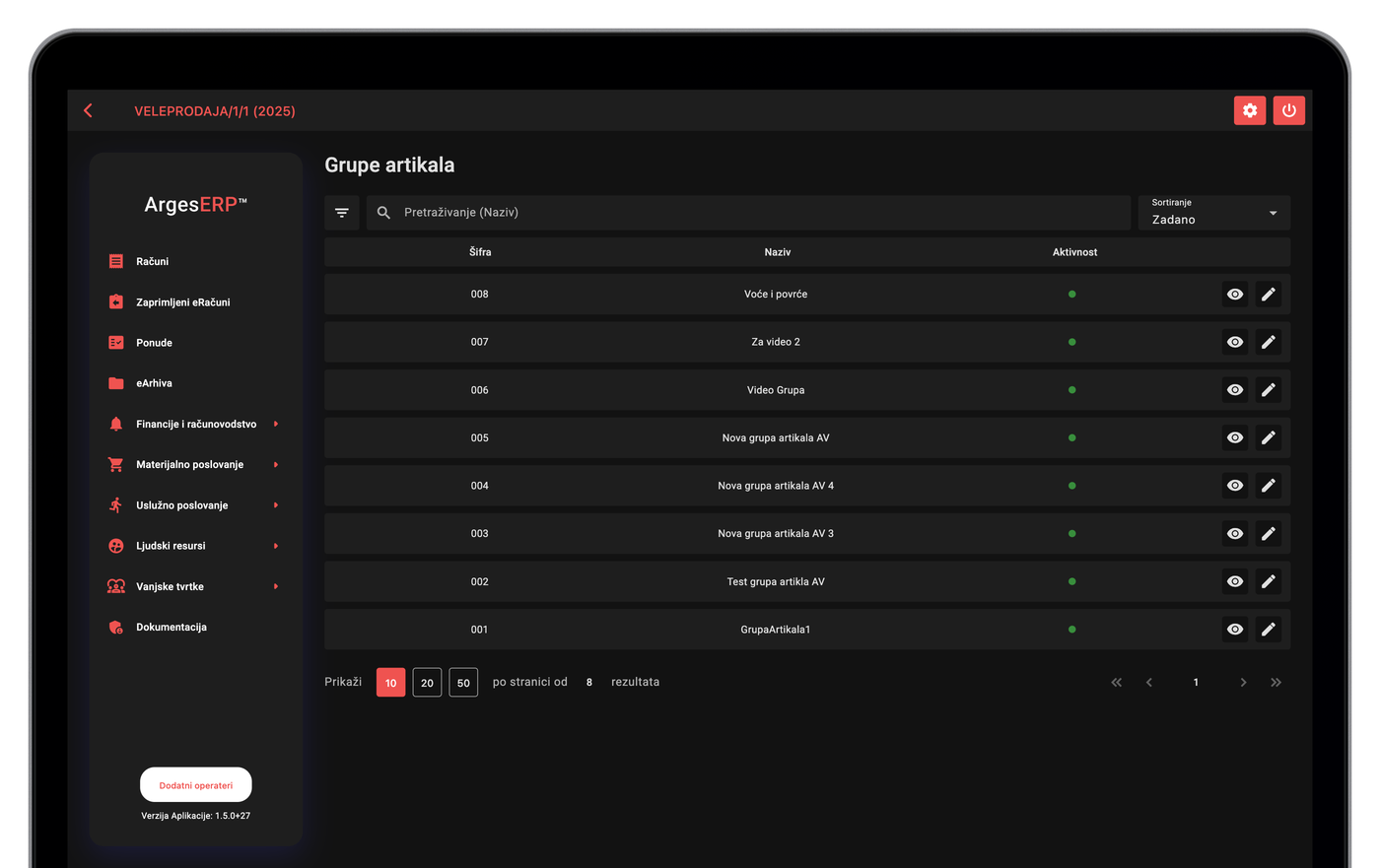This screenshot has width=1380, height=868.
Task: View Test grupa artikla AV details
Action: pyautogui.click(x=1235, y=581)
